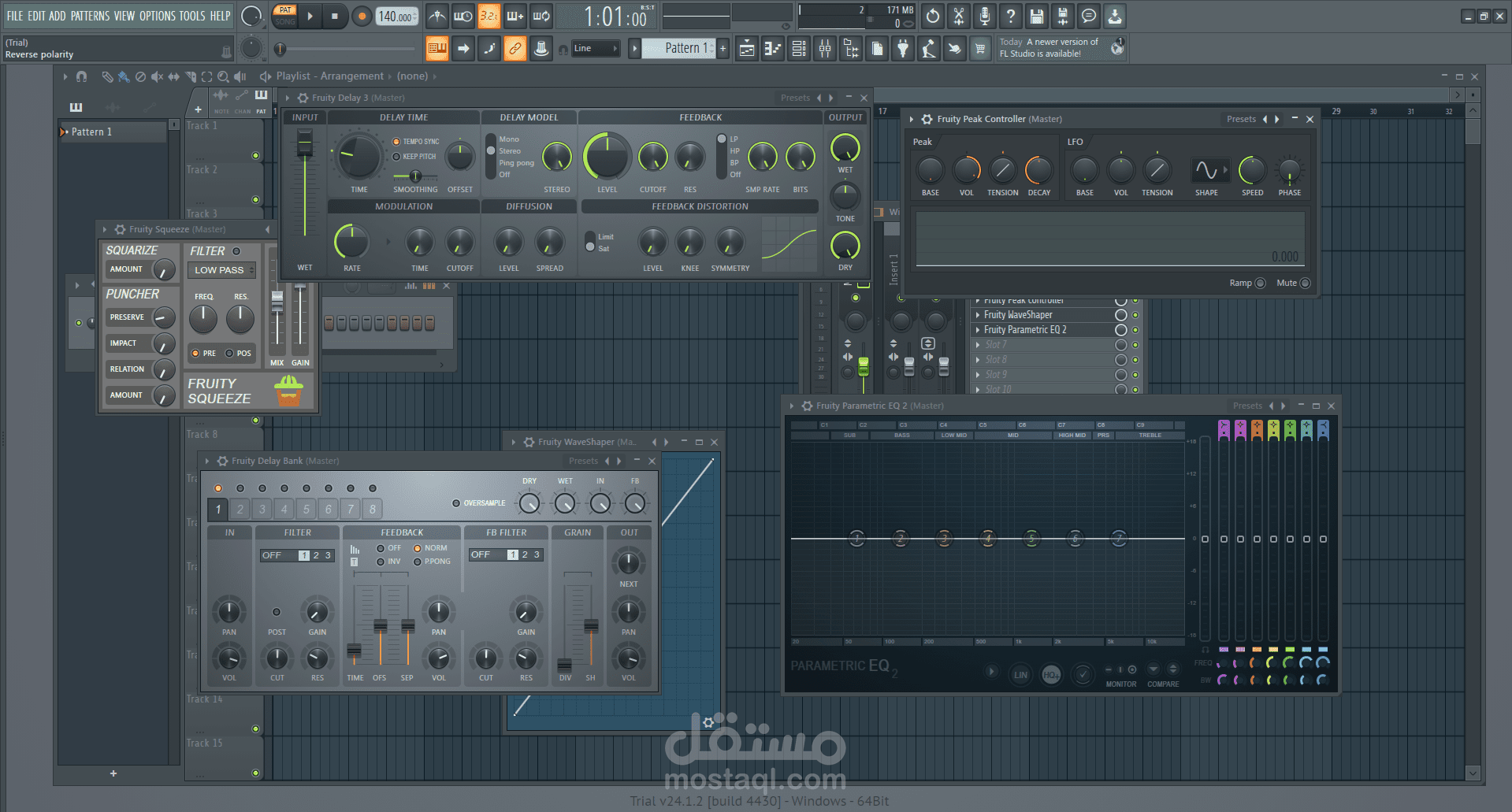Expand Fruity WaveShaper mixer slot arrow
This screenshot has height=812, width=1512.
click(x=978, y=315)
